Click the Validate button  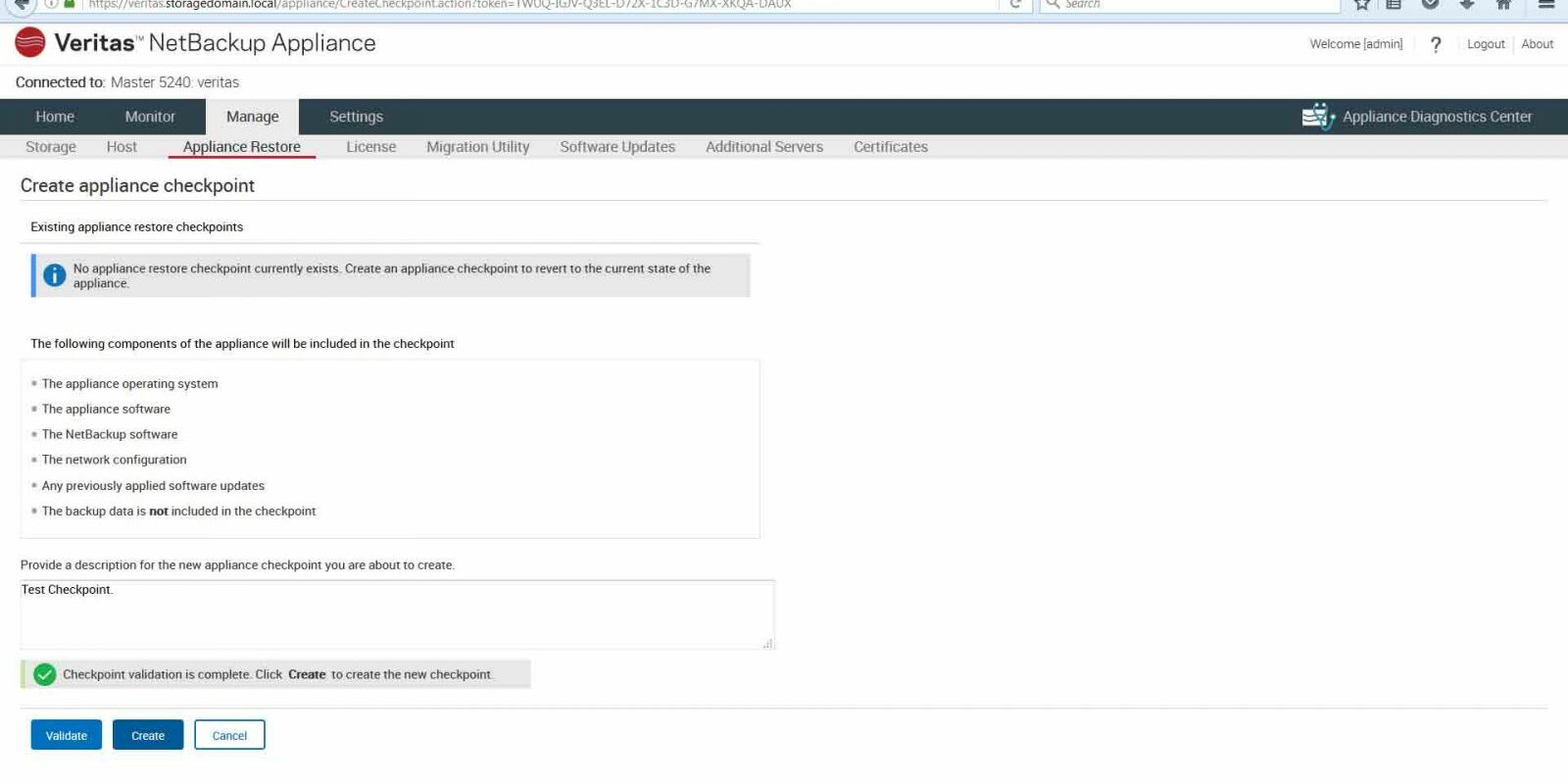coord(67,735)
